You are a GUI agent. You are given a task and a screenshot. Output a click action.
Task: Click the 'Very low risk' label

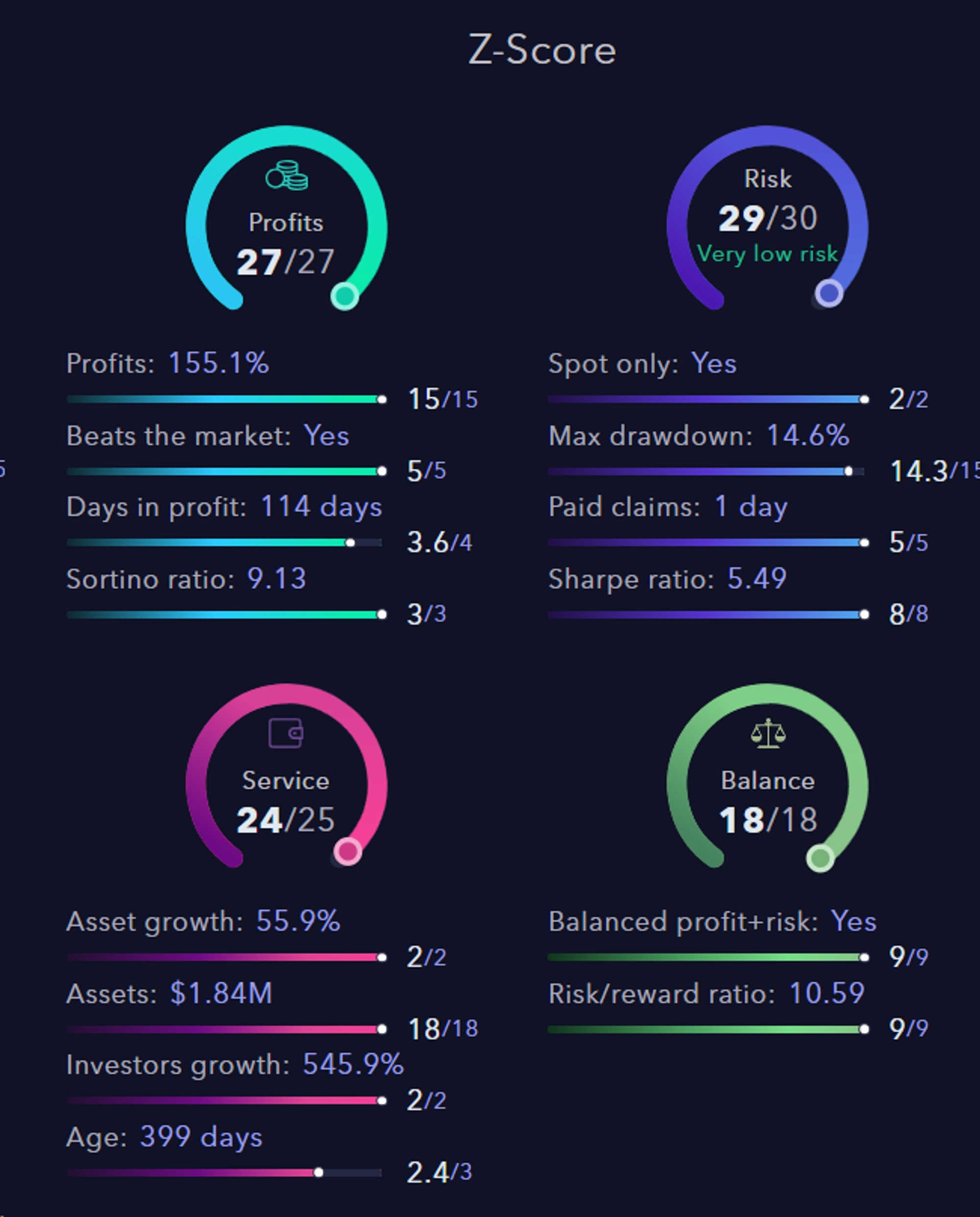(x=767, y=253)
